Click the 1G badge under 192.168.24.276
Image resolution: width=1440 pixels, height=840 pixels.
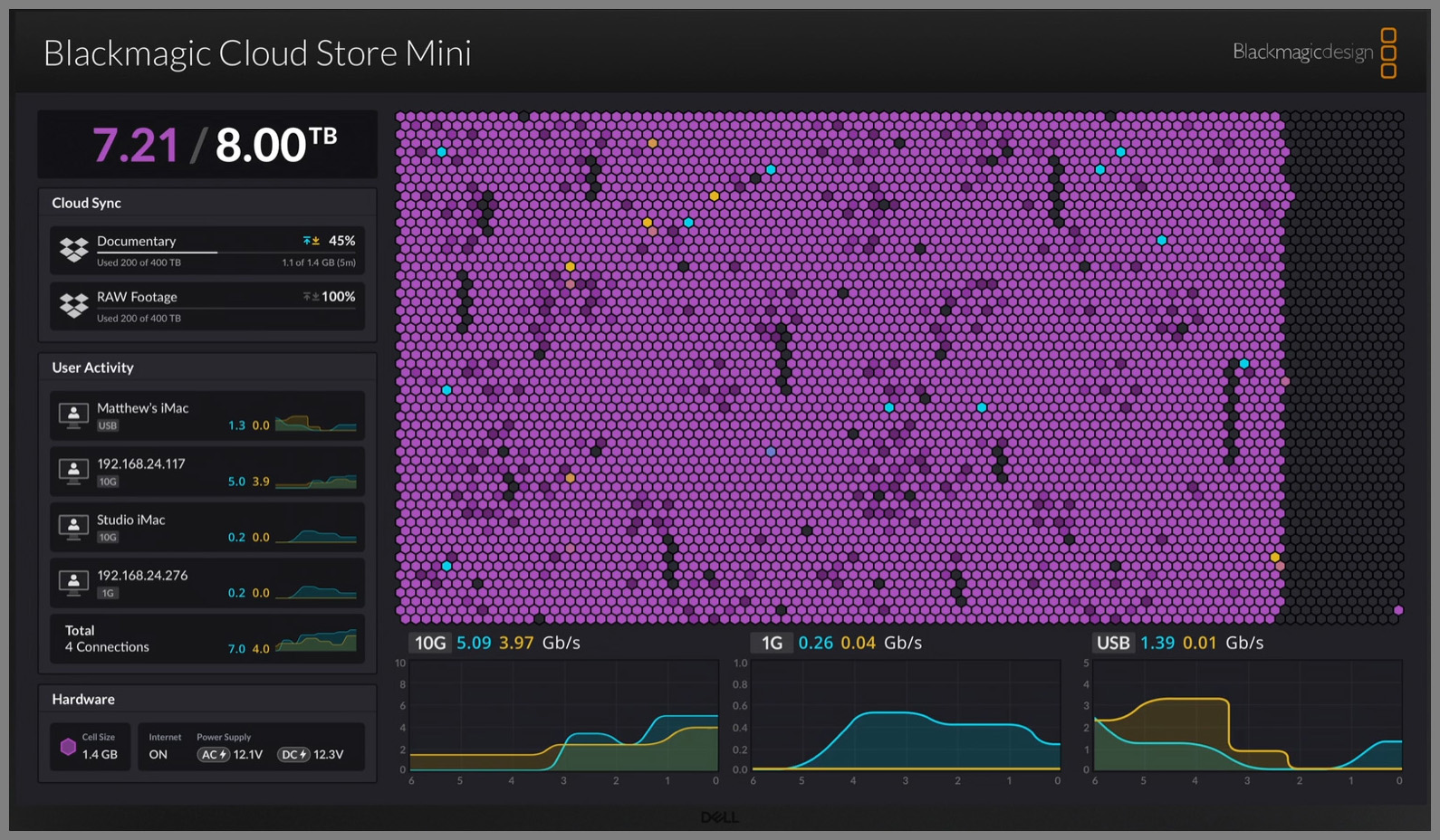point(108,594)
